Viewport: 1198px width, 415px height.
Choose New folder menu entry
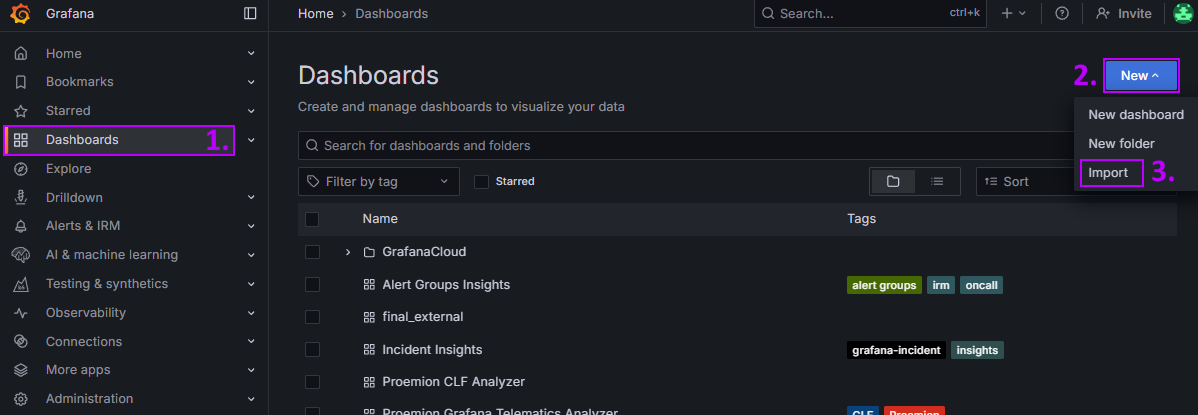tap(1121, 144)
